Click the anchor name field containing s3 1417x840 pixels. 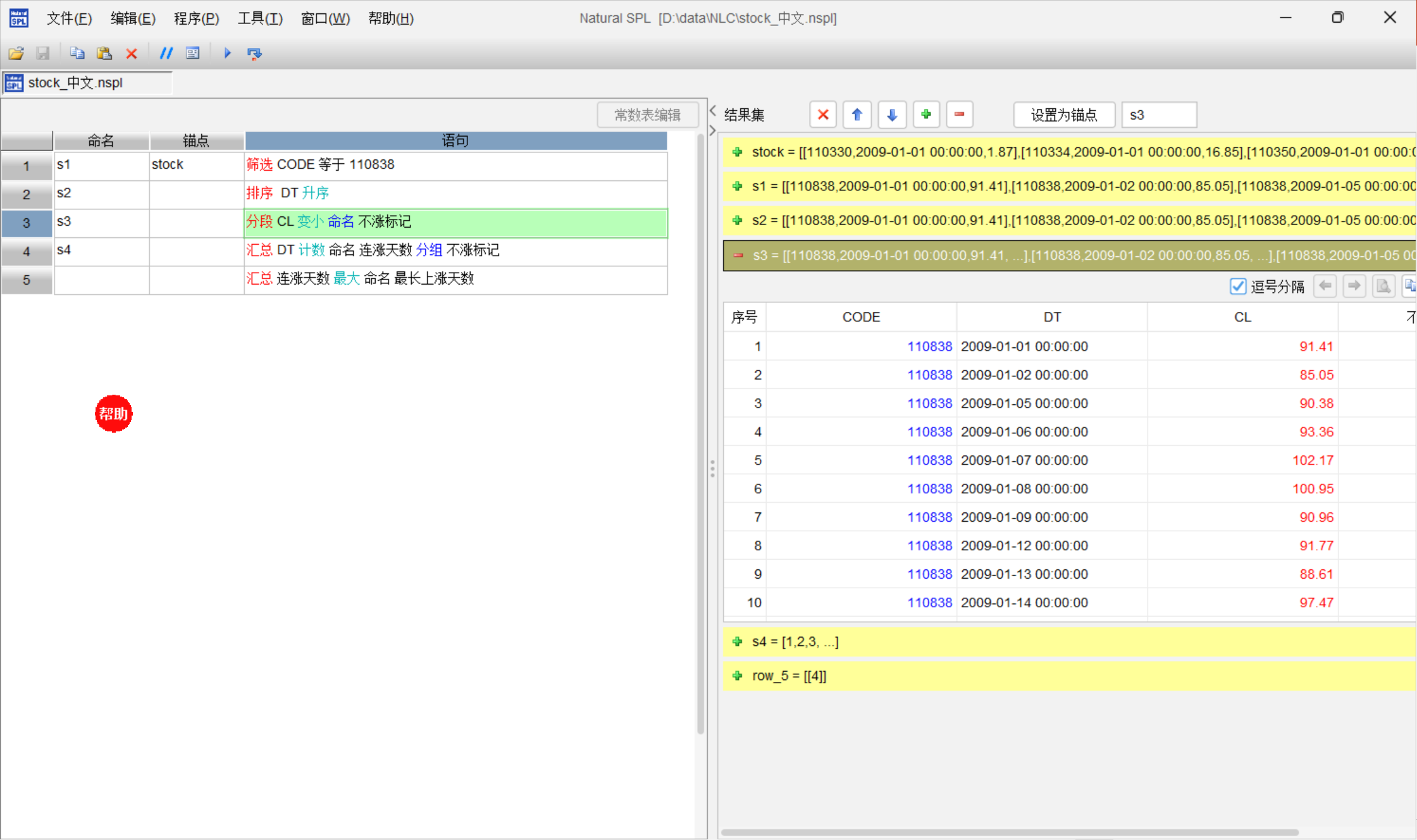click(1159, 114)
